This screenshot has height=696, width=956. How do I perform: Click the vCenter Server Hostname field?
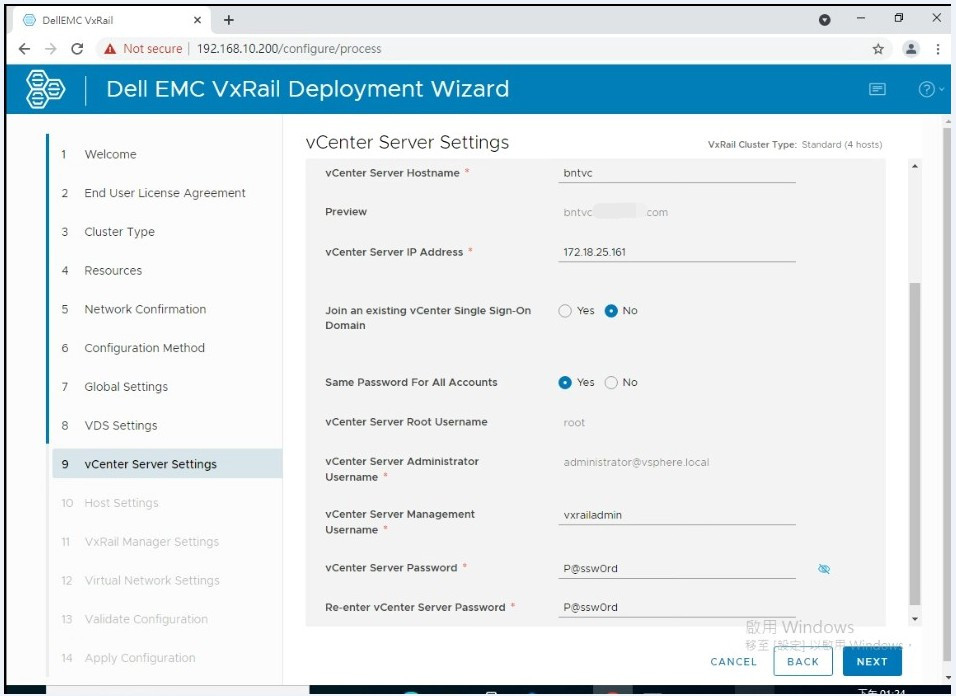(x=677, y=173)
